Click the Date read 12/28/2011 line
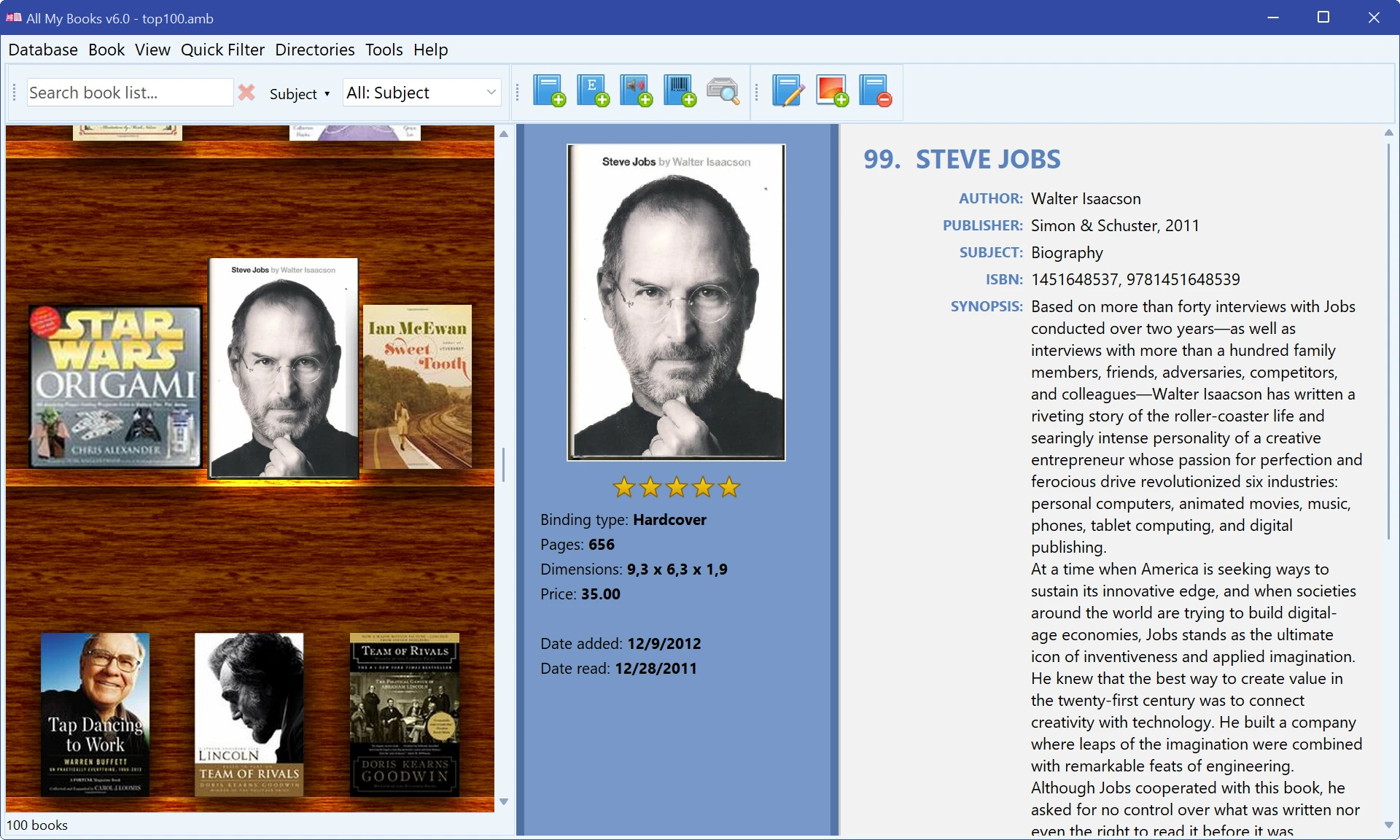This screenshot has height=840, width=1400. pos(618,668)
